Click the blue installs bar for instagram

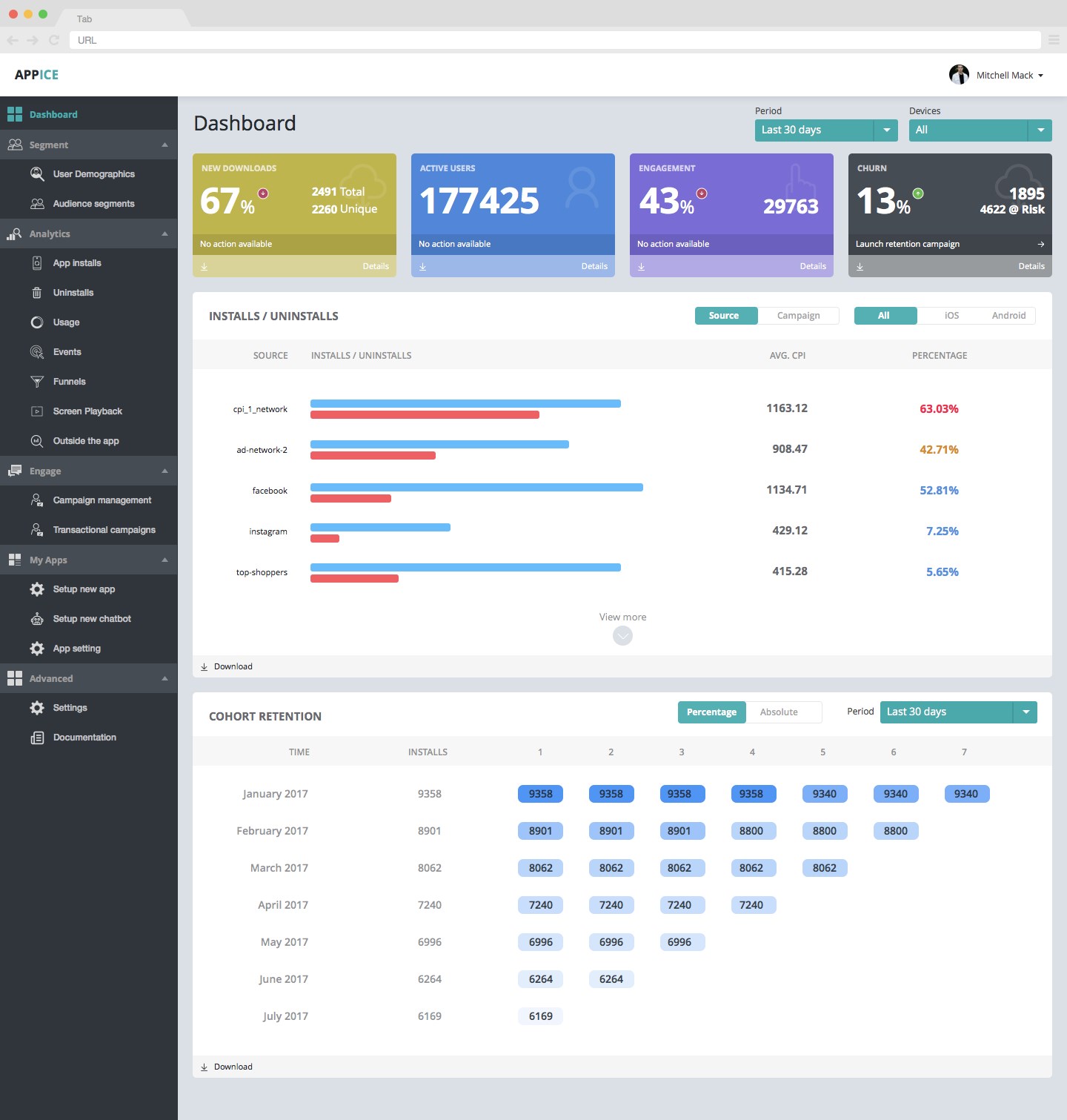click(x=380, y=528)
